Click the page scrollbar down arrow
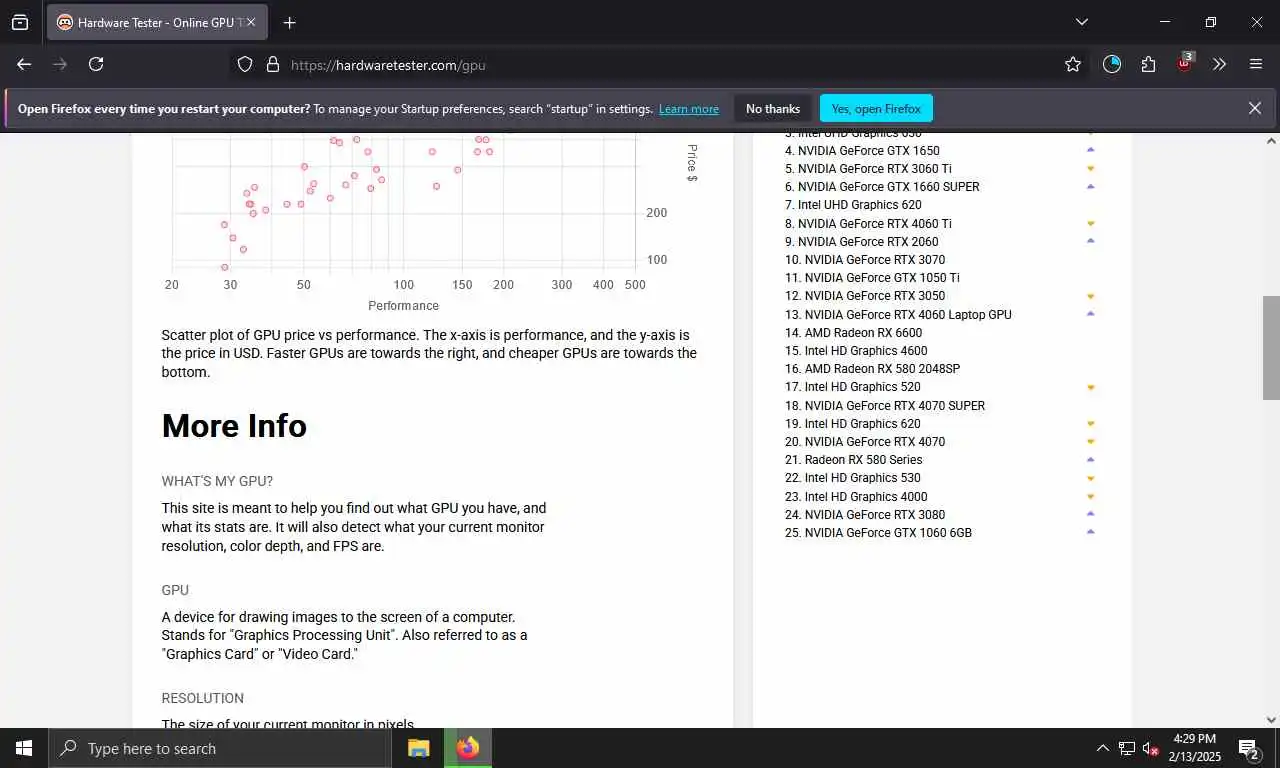Viewport: 1280px width, 768px height. point(1271,719)
